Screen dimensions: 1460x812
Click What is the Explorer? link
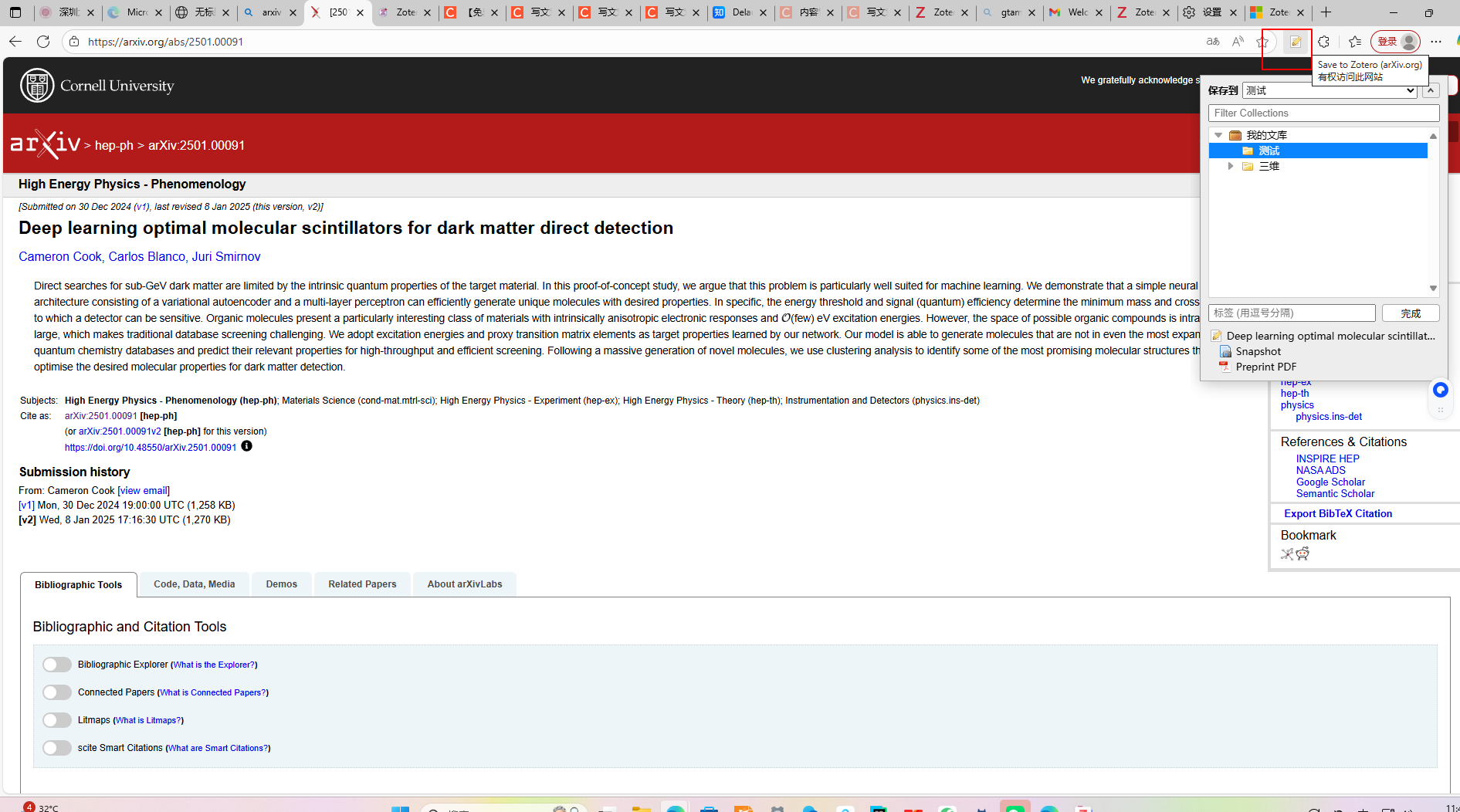pos(214,665)
